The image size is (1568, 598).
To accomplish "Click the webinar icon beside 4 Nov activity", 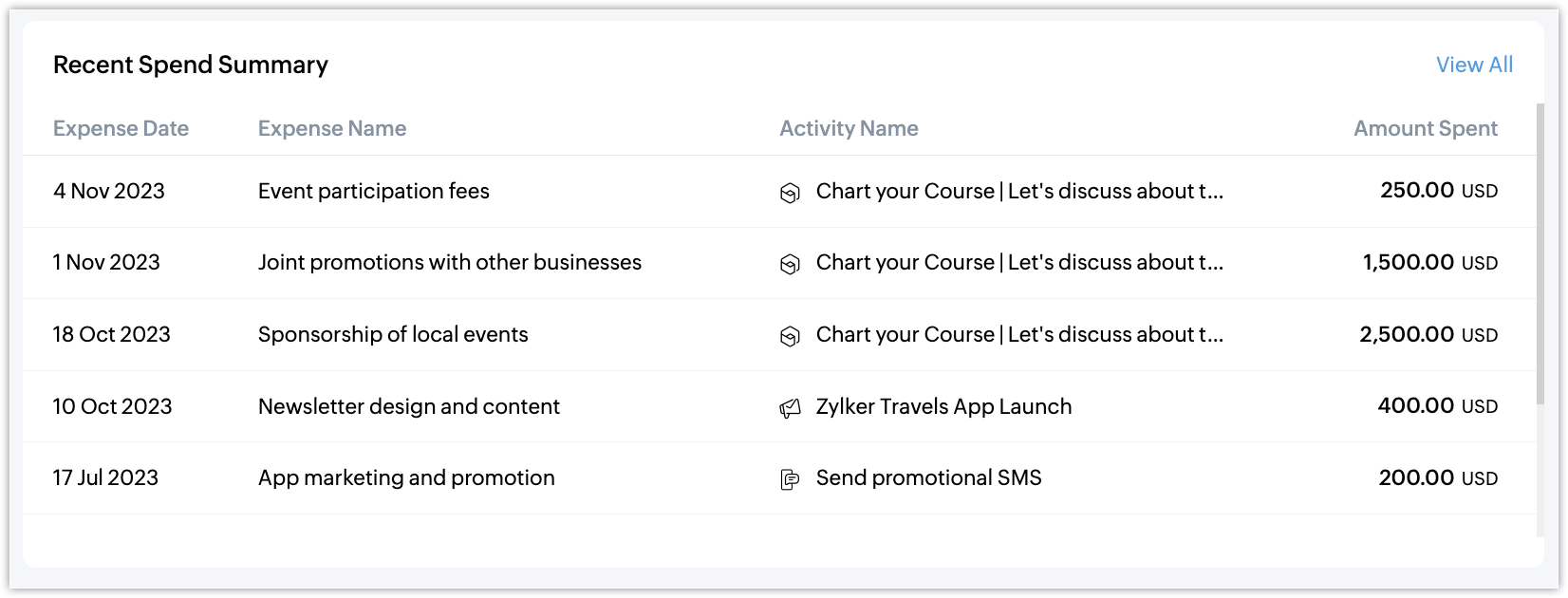I will click(790, 193).
